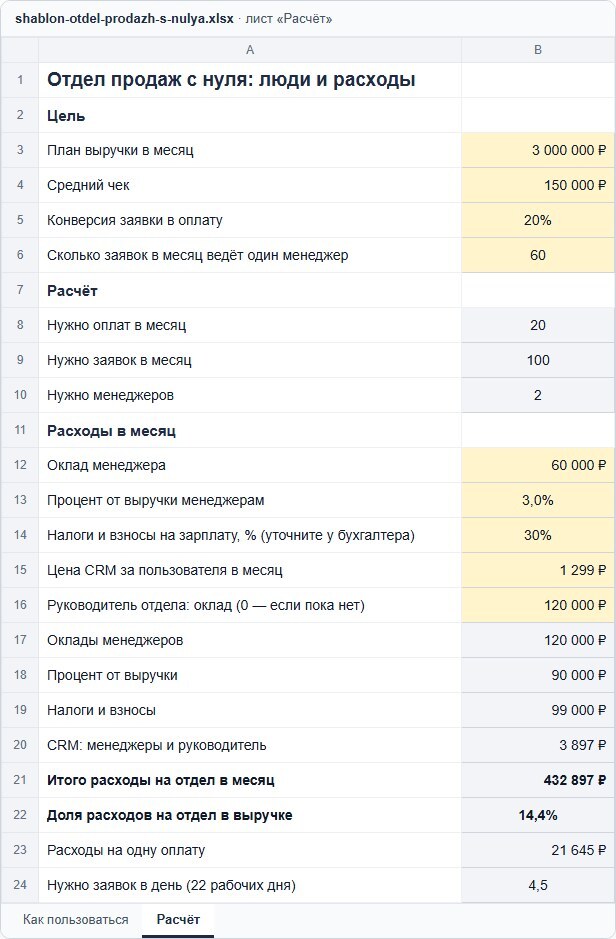Select column A header
This screenshot has height=939, width=616.
pyautogui.click(x=250, y=50)
